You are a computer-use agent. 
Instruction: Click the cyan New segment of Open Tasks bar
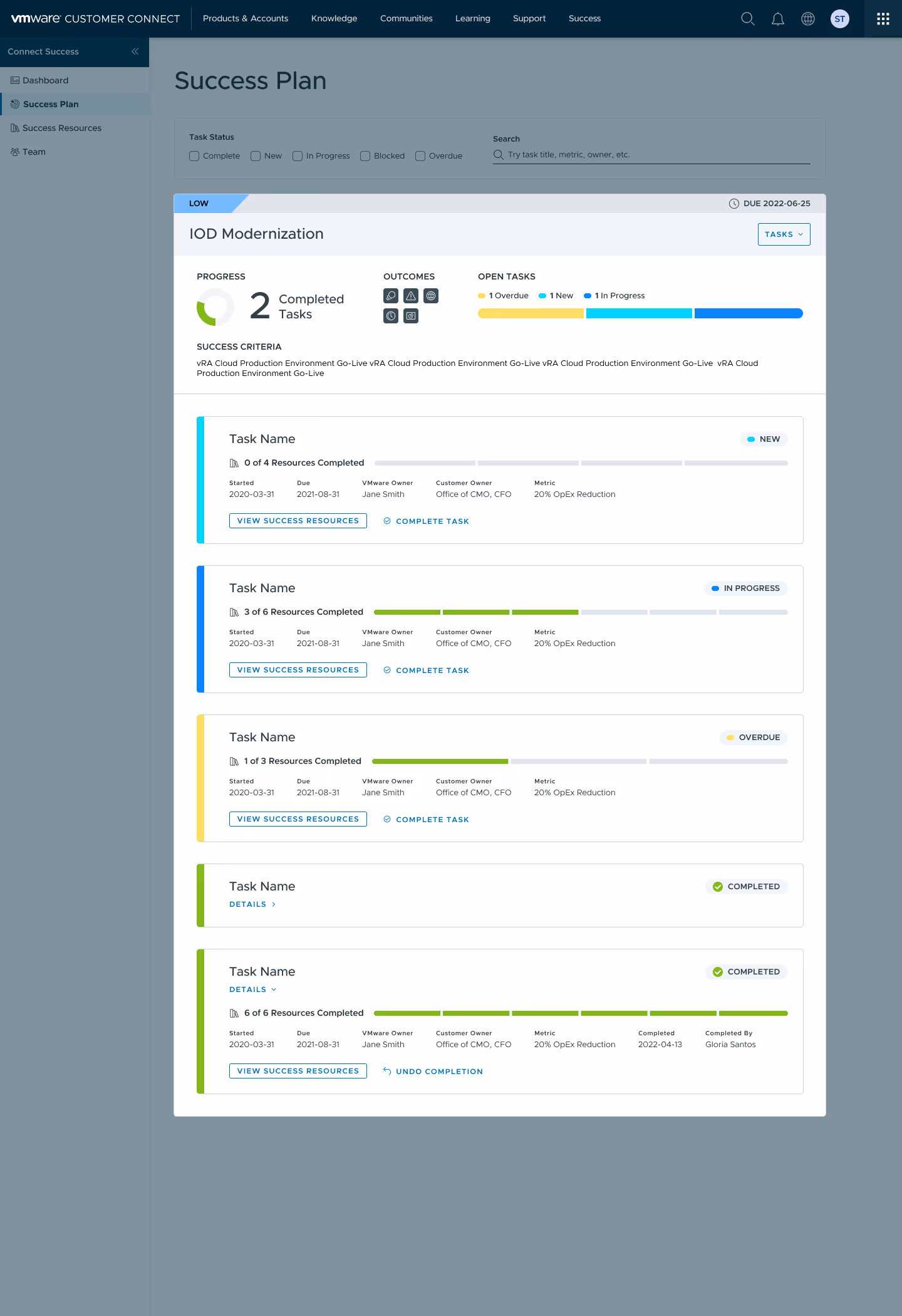[x=639, y=313]
